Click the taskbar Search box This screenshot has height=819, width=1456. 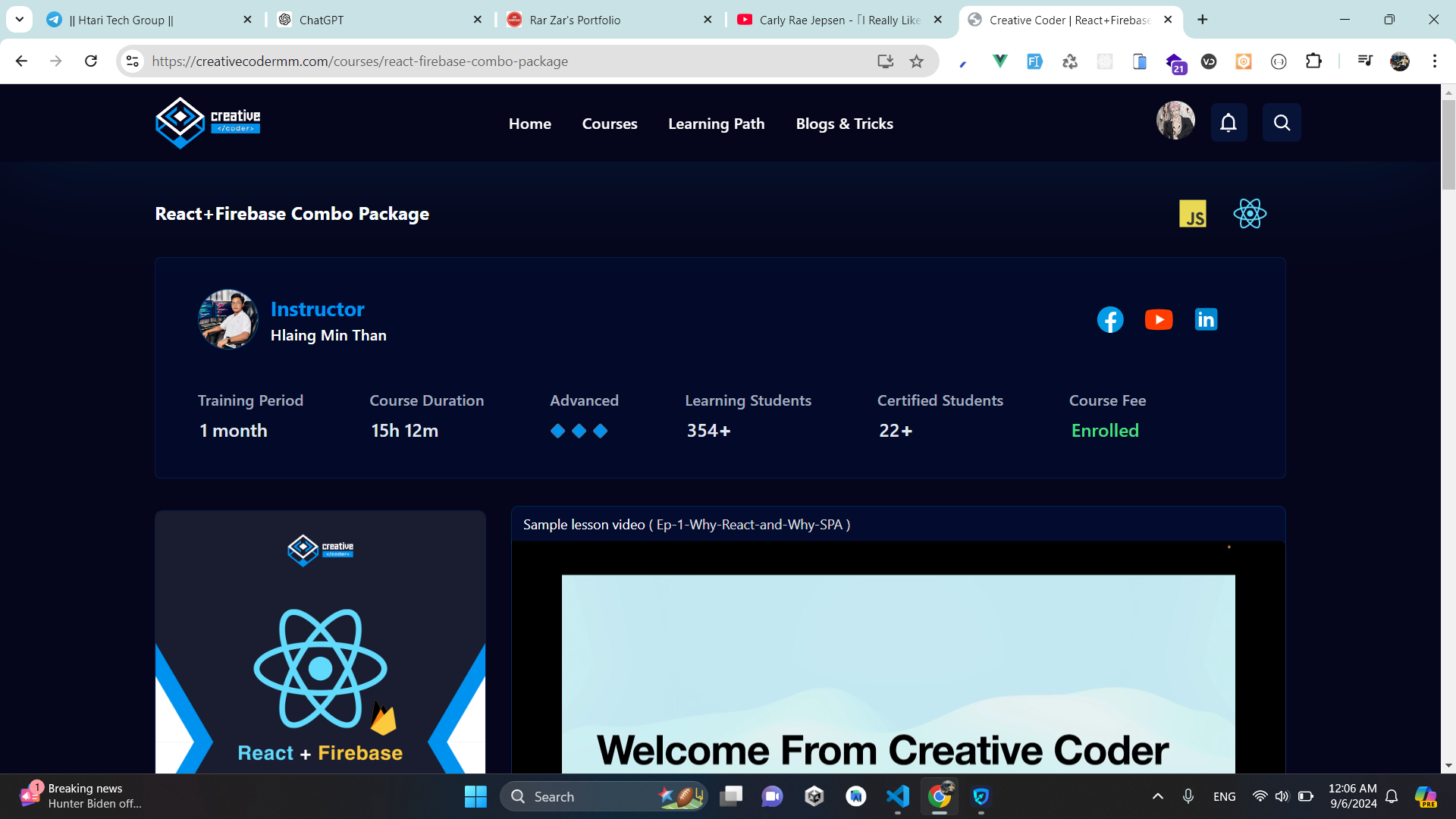(604, 796)
